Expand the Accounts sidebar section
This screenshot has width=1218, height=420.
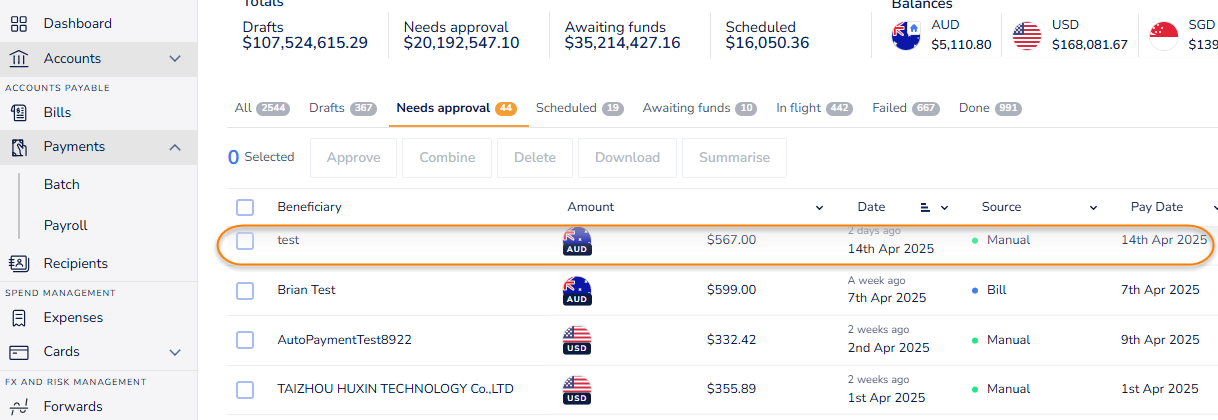tap(175, 59)
